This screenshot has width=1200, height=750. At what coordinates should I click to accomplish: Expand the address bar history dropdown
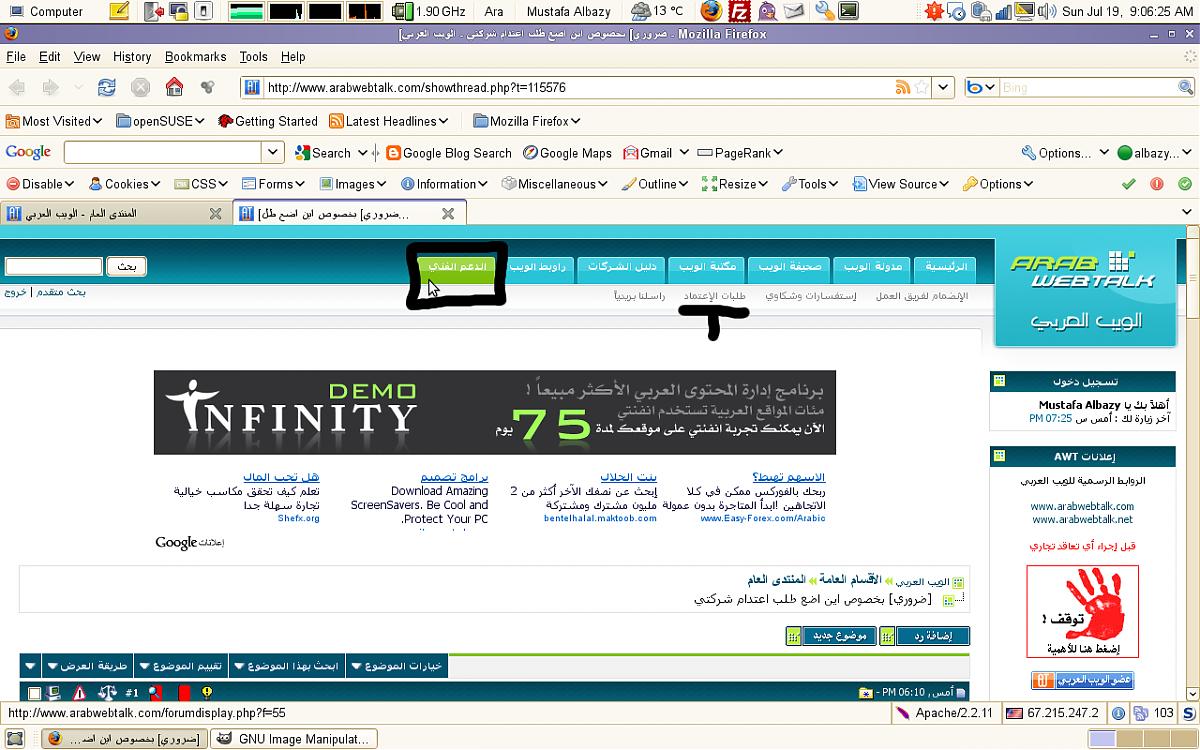(944, 87)
